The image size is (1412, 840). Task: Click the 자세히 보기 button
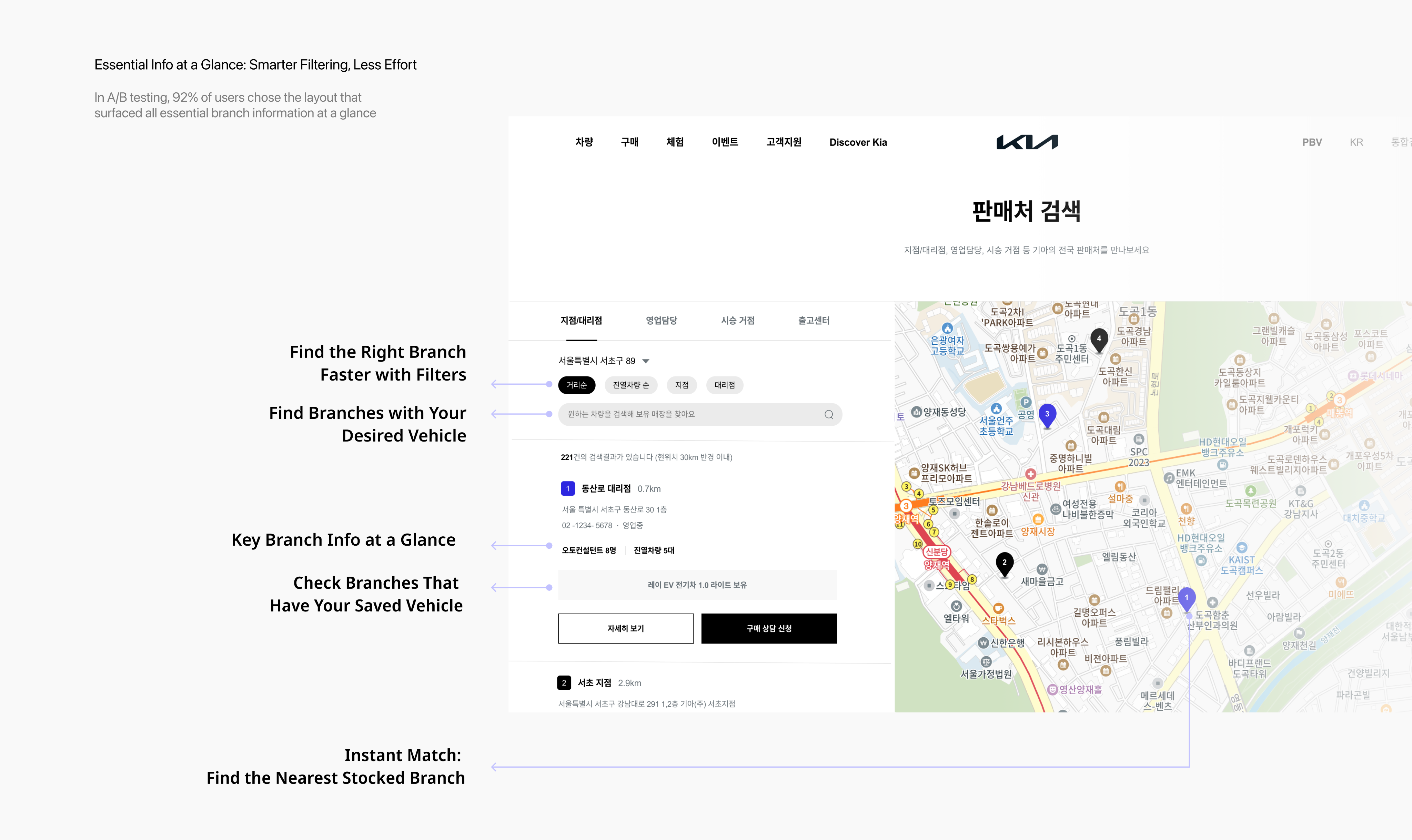coord(625,628)
